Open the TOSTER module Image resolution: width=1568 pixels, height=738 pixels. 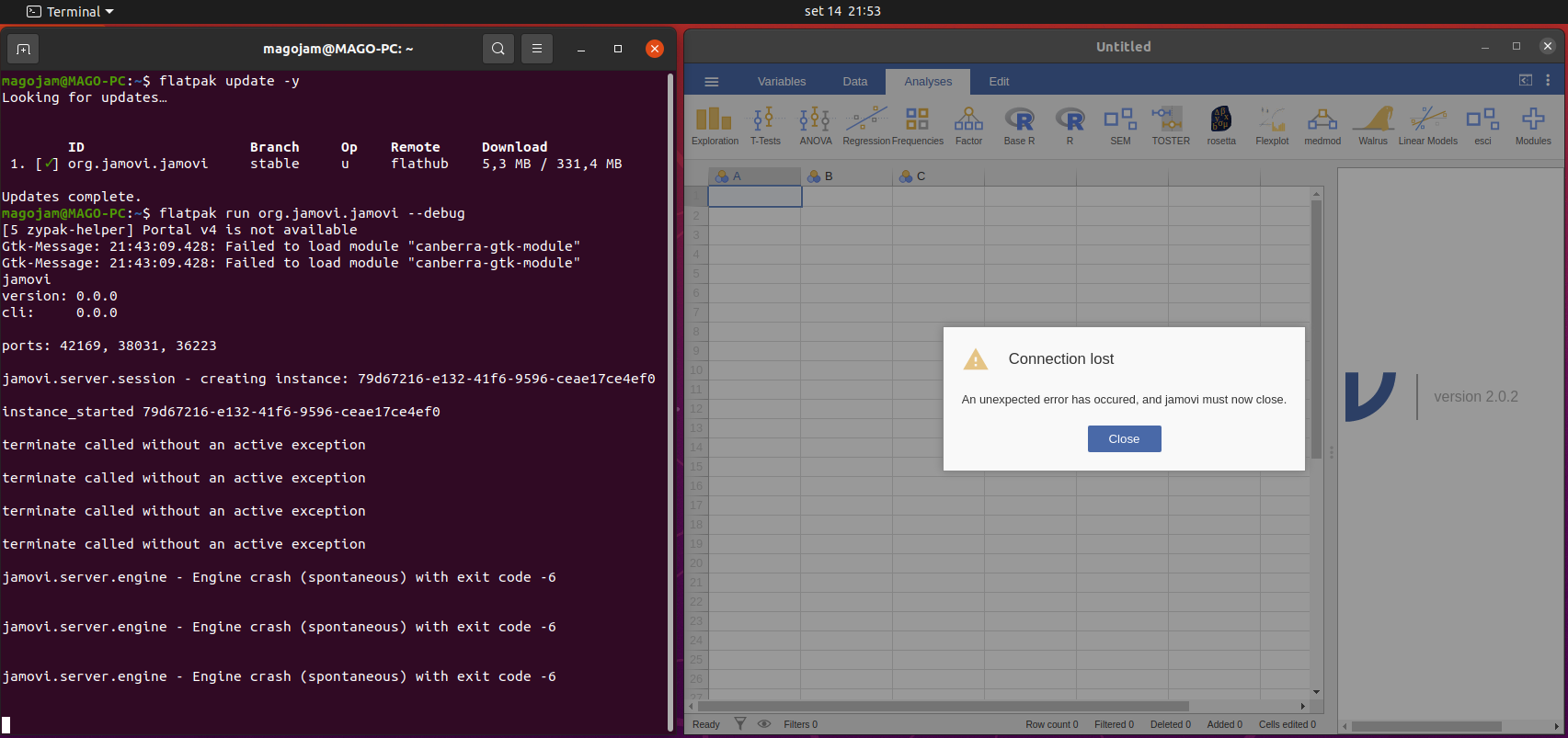[x=1171, y=126]
